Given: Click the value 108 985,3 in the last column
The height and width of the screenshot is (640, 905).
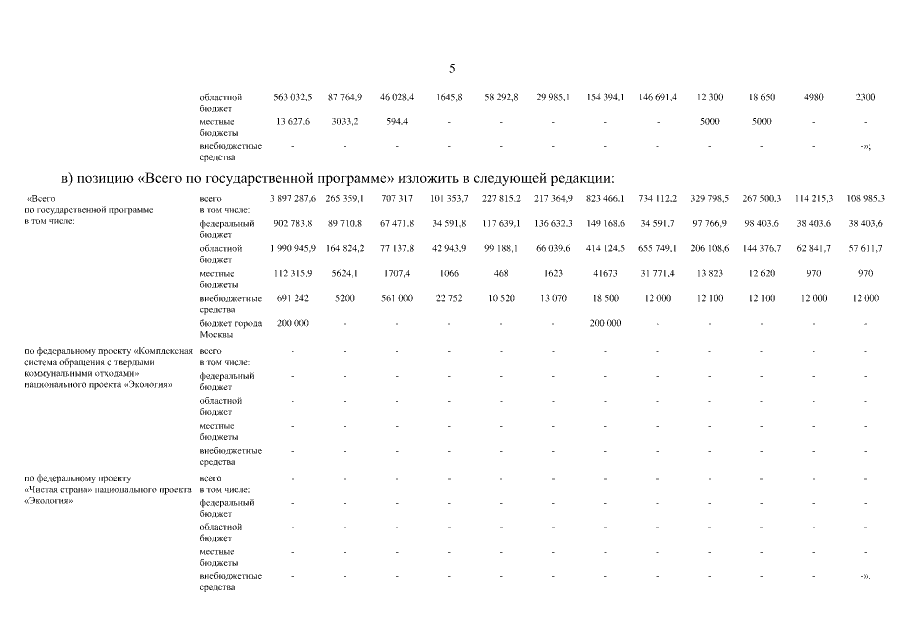Looking at the screenshot, I should (865, 199).
